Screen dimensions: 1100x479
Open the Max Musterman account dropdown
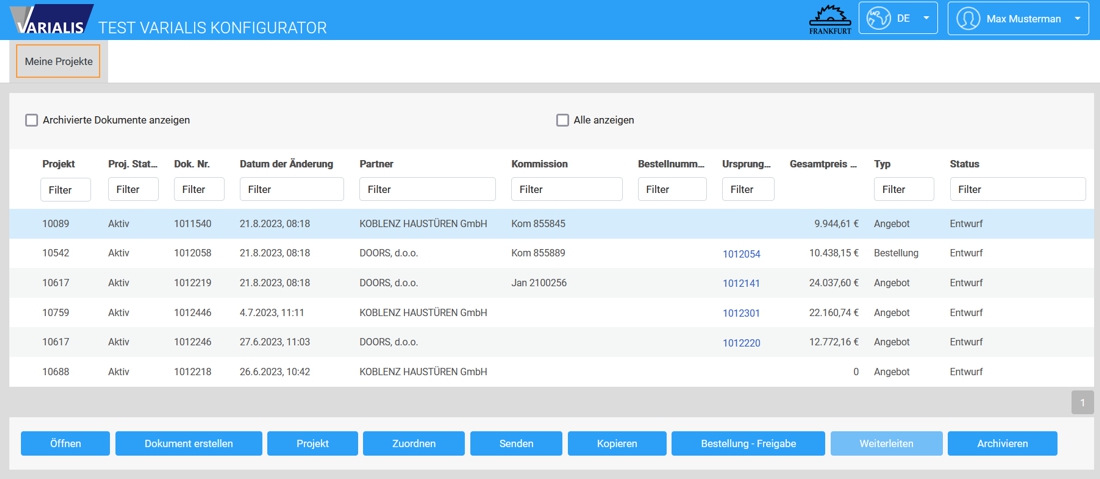1077,18
